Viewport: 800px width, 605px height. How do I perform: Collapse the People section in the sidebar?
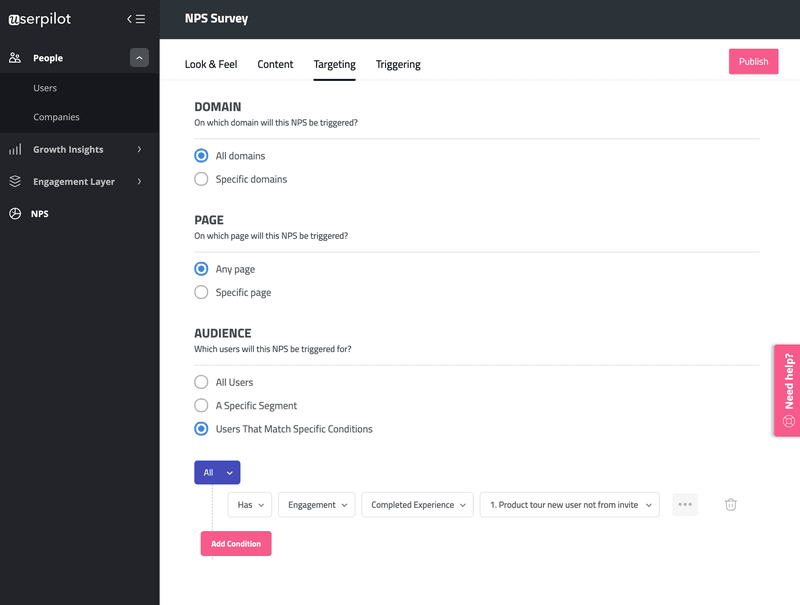click(139, 57)
